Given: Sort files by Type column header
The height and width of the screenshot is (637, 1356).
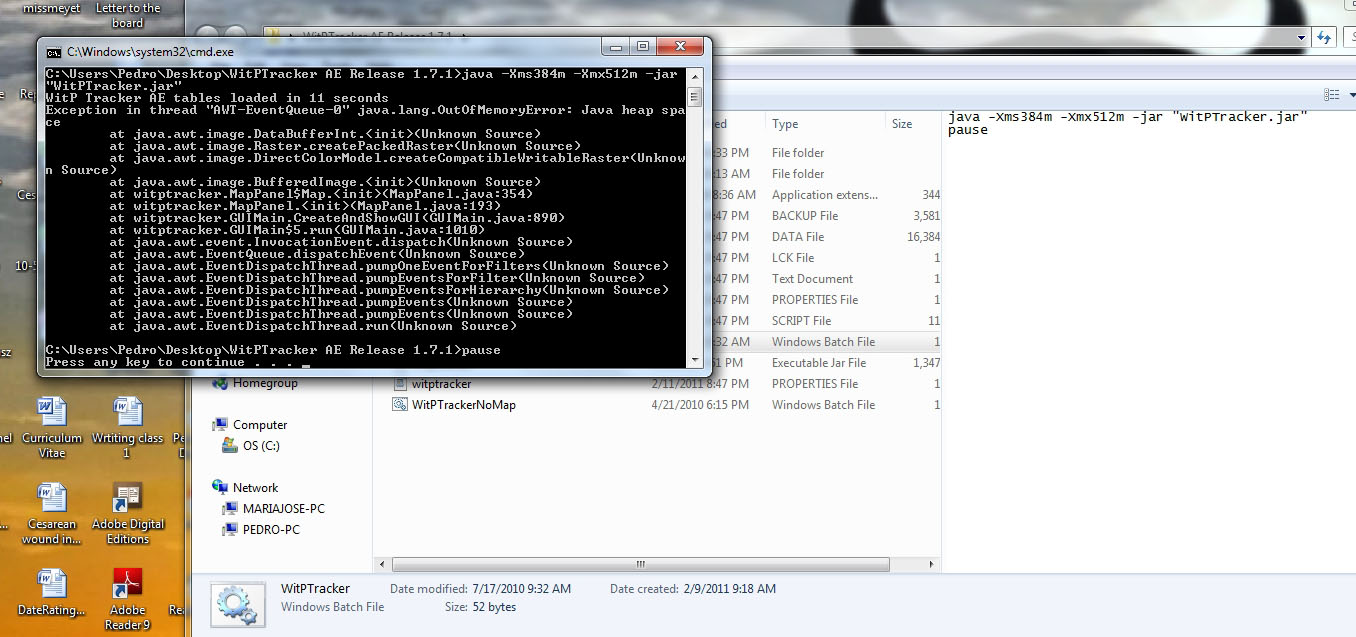Looking at the screenshot, I should [x=826, y=124].
